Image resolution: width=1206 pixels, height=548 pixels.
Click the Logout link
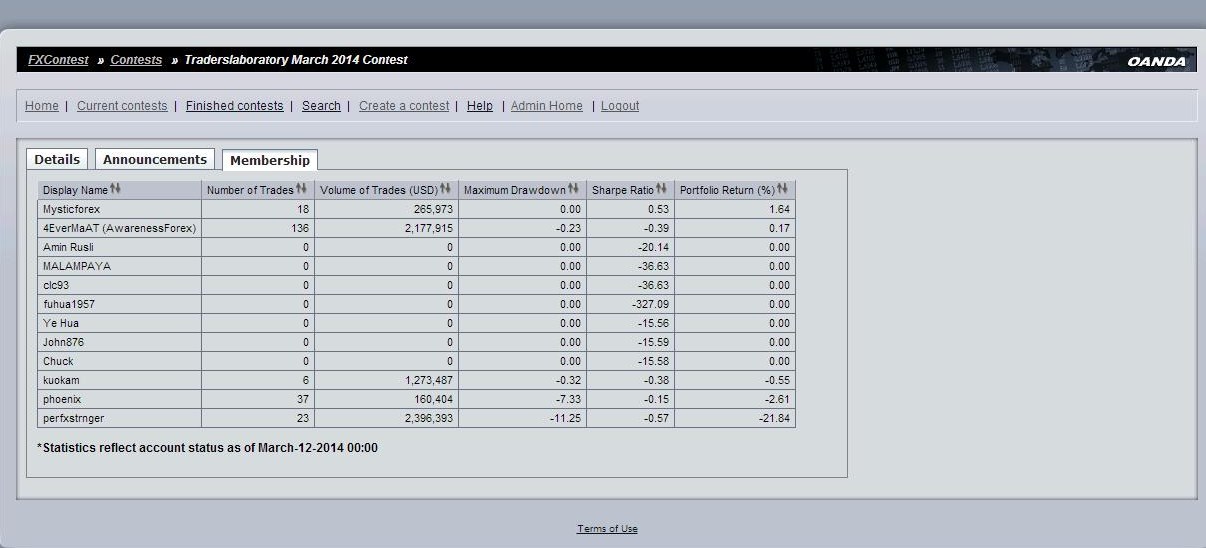(620, 106)
